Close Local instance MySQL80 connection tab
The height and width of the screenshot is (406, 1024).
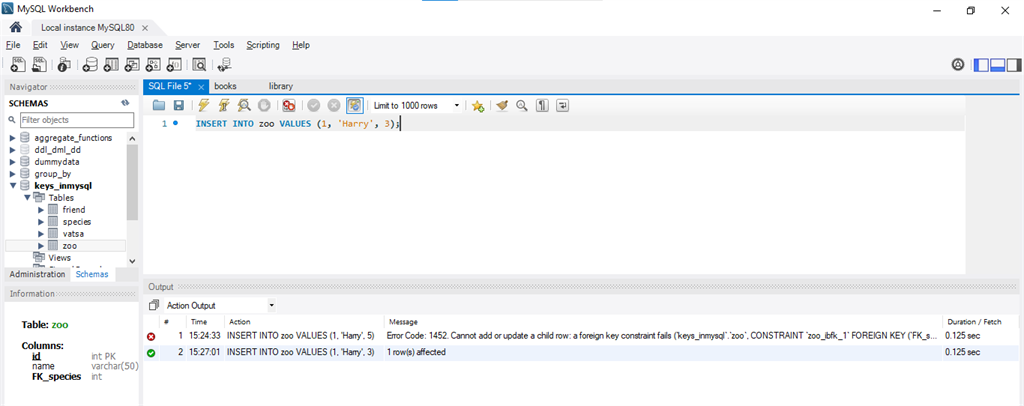pyautogui.click(x=144, y=28)
